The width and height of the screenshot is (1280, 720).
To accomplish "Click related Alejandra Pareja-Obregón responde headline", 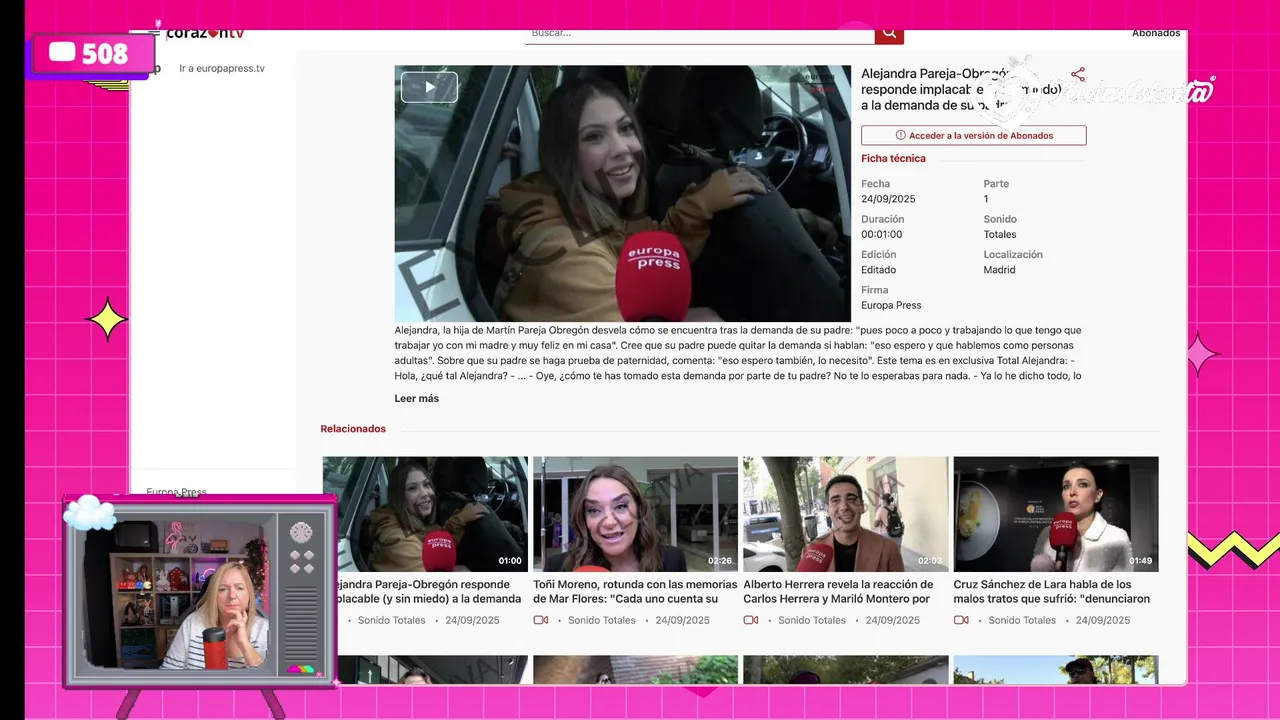I will pos(430,591).
